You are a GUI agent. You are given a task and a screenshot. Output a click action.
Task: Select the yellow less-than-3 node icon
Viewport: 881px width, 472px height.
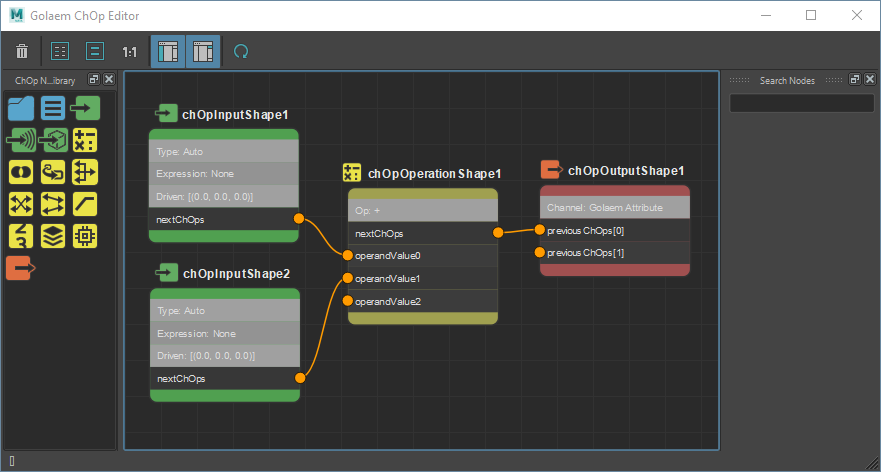(x=21, y=236)
